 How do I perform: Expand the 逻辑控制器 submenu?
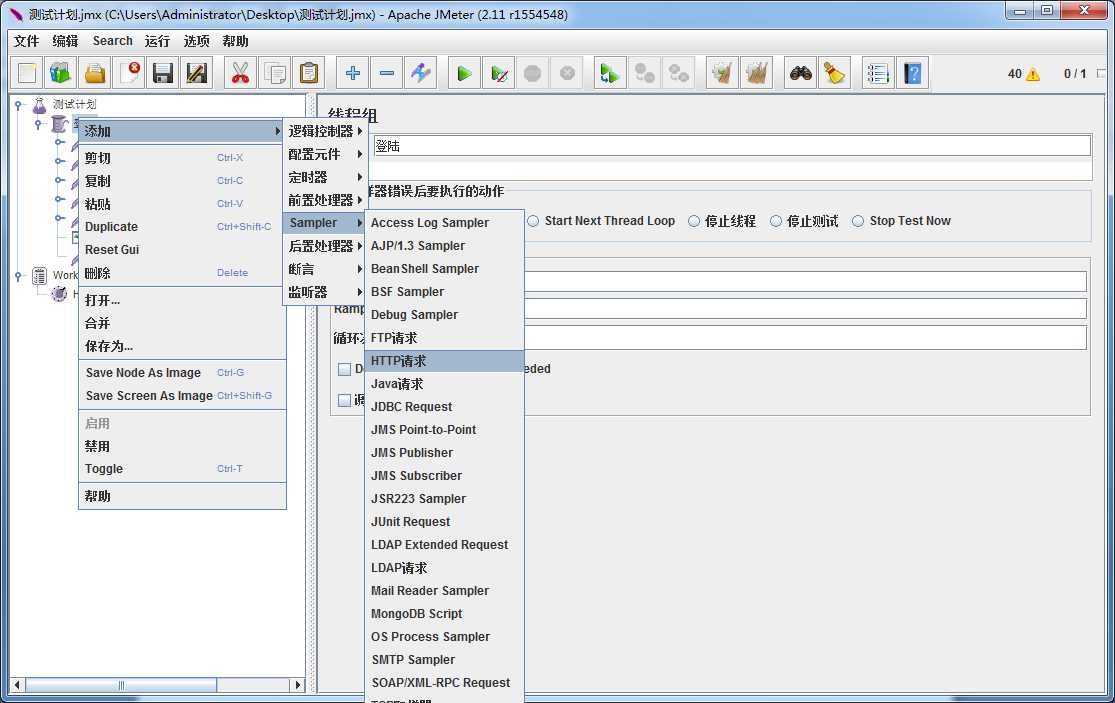(324, 131)
